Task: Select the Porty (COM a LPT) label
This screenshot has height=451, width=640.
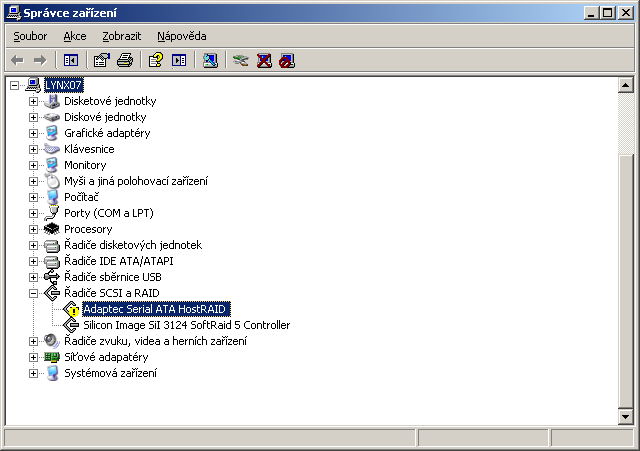Action: pos(109,213)
